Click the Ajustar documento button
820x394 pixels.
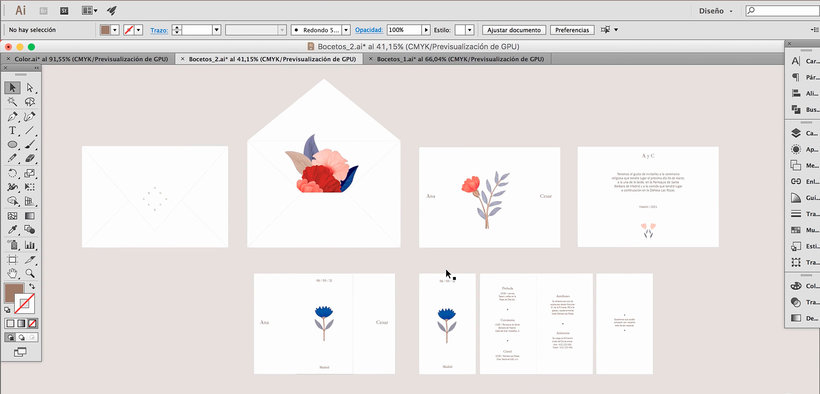click(514, 30)
